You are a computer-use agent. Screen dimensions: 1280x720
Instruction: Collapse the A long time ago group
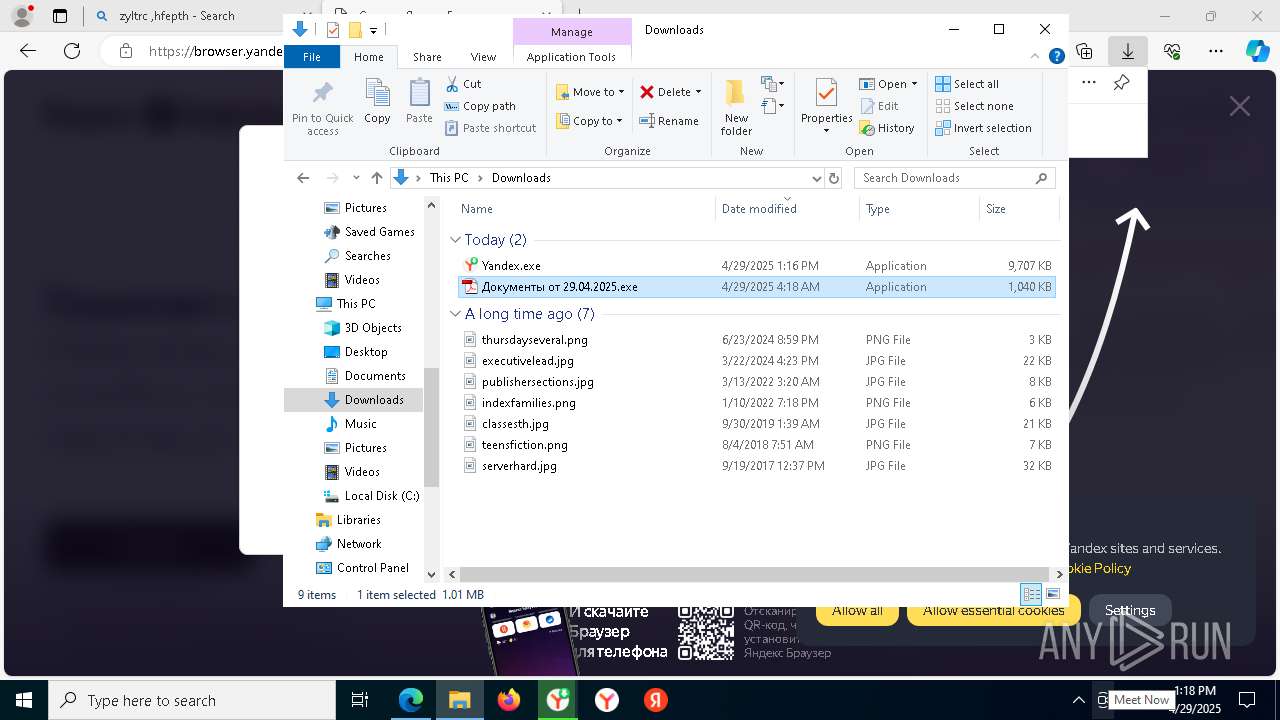tap(455, 314)
